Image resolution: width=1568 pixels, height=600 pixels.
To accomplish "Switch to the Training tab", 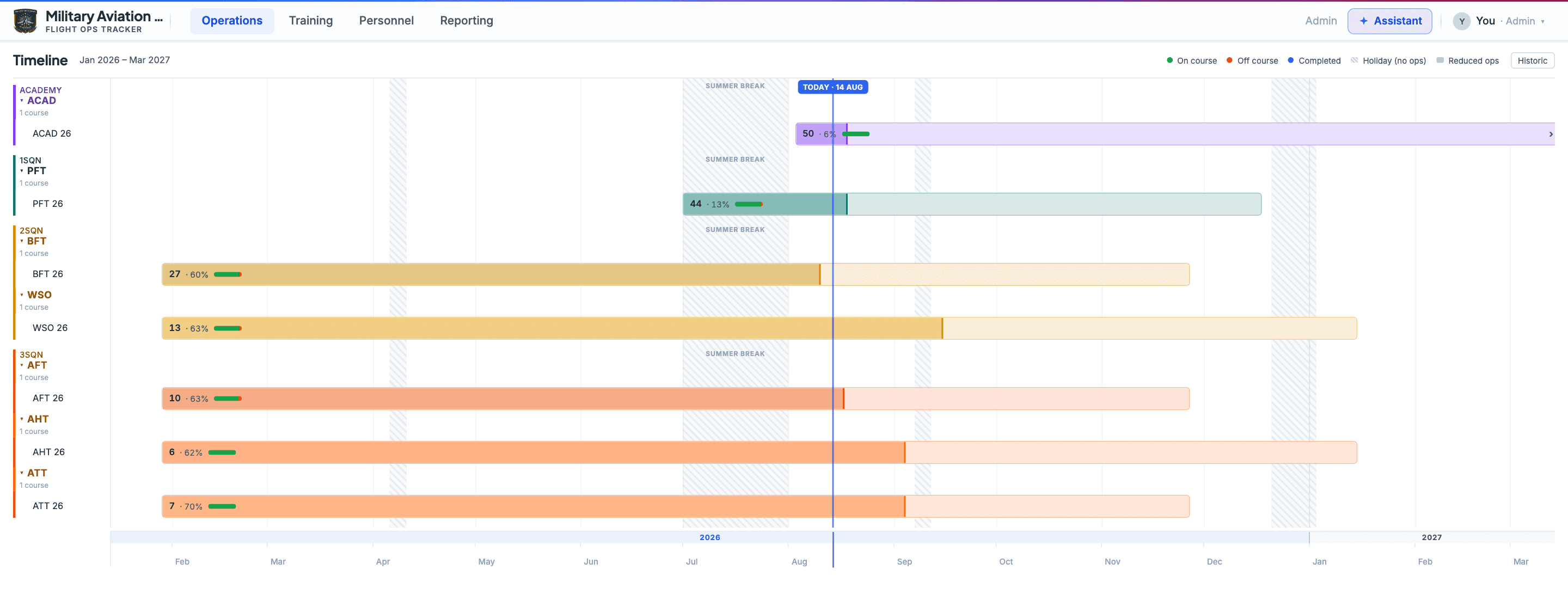I will [x=310, y=21].
